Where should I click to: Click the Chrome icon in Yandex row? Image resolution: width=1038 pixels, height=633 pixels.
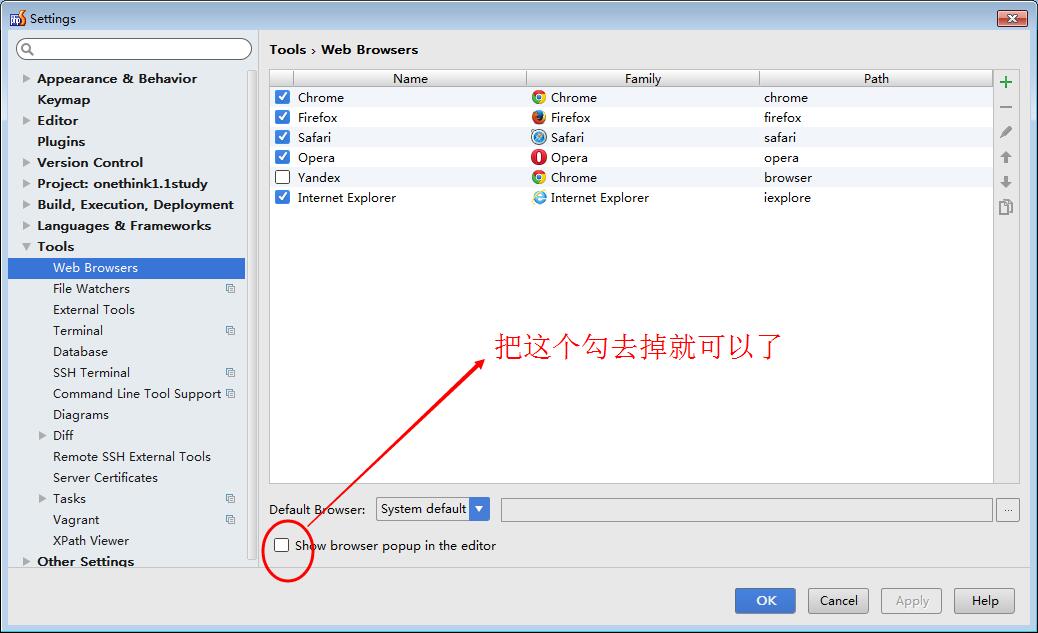[x=539, y=177]
